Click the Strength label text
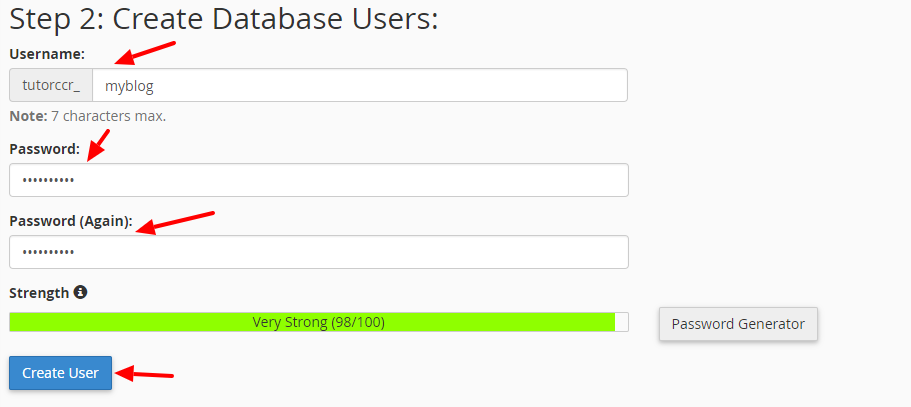The width and height of the screenshot is (911, 407). point(39,293)
